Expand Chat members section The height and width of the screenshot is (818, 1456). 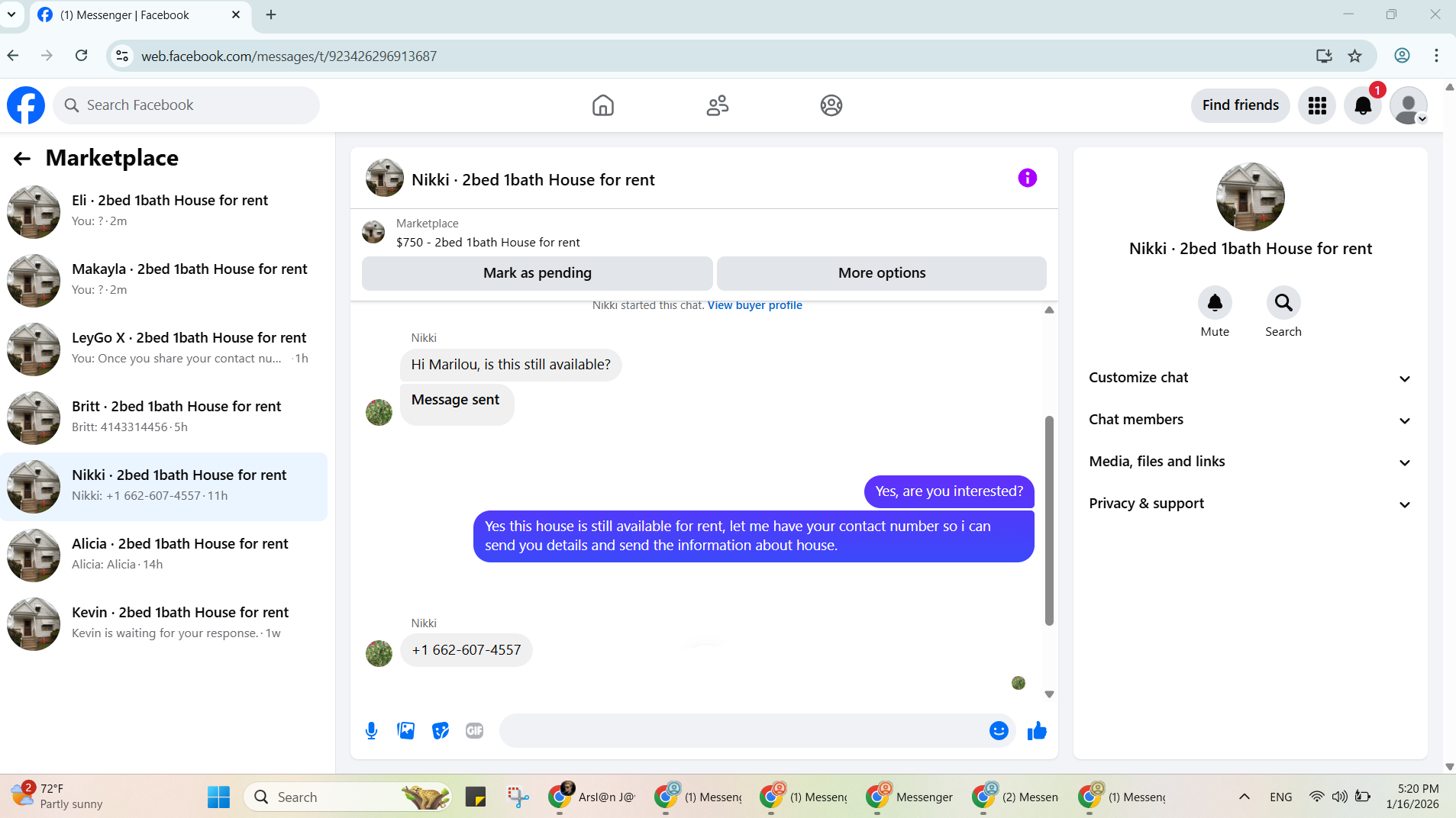(1250, 420)
